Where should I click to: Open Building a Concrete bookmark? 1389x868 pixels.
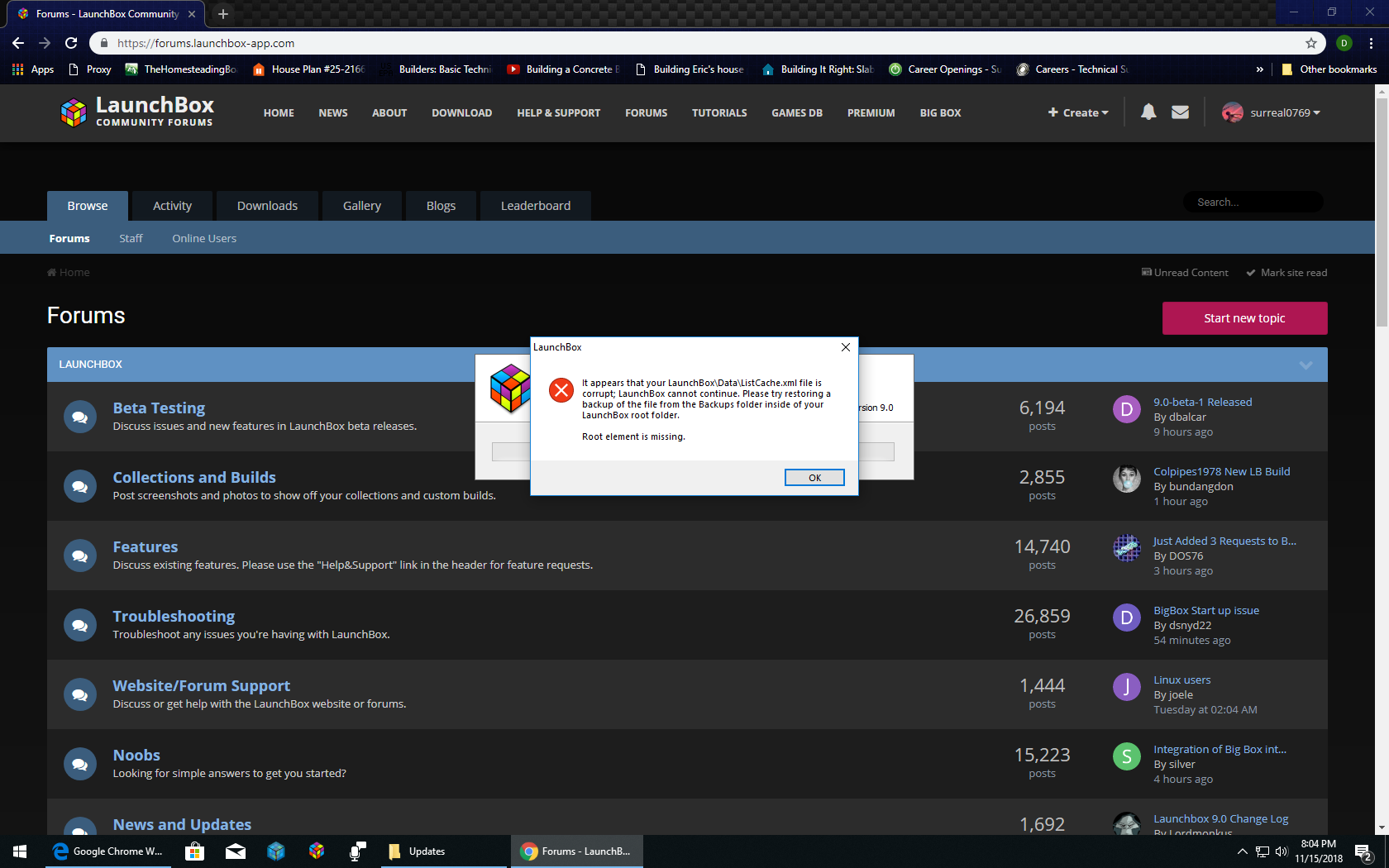coord(565,69)
